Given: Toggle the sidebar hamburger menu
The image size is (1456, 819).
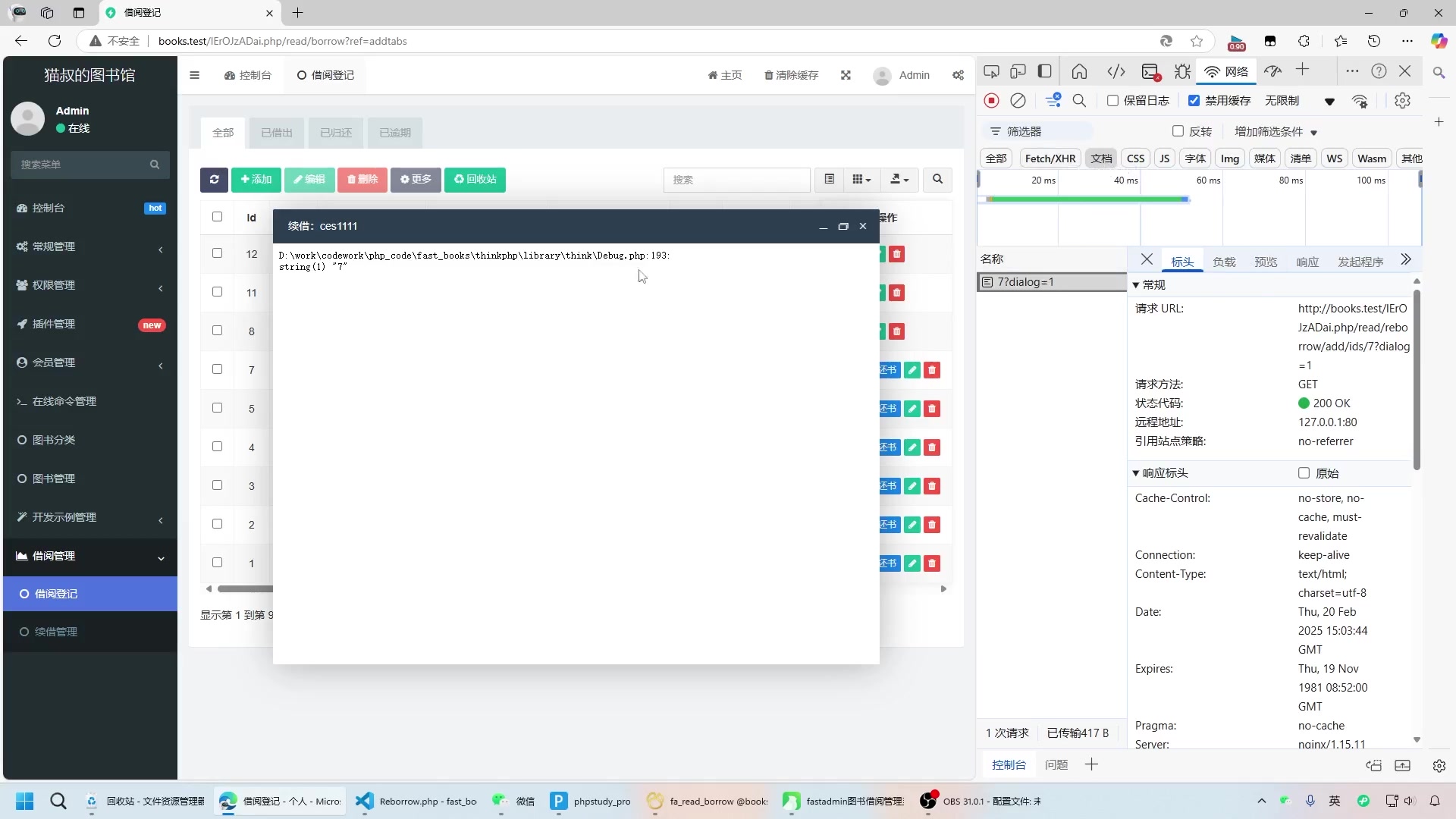Looking at the screenshot, I should click(195, 75).
